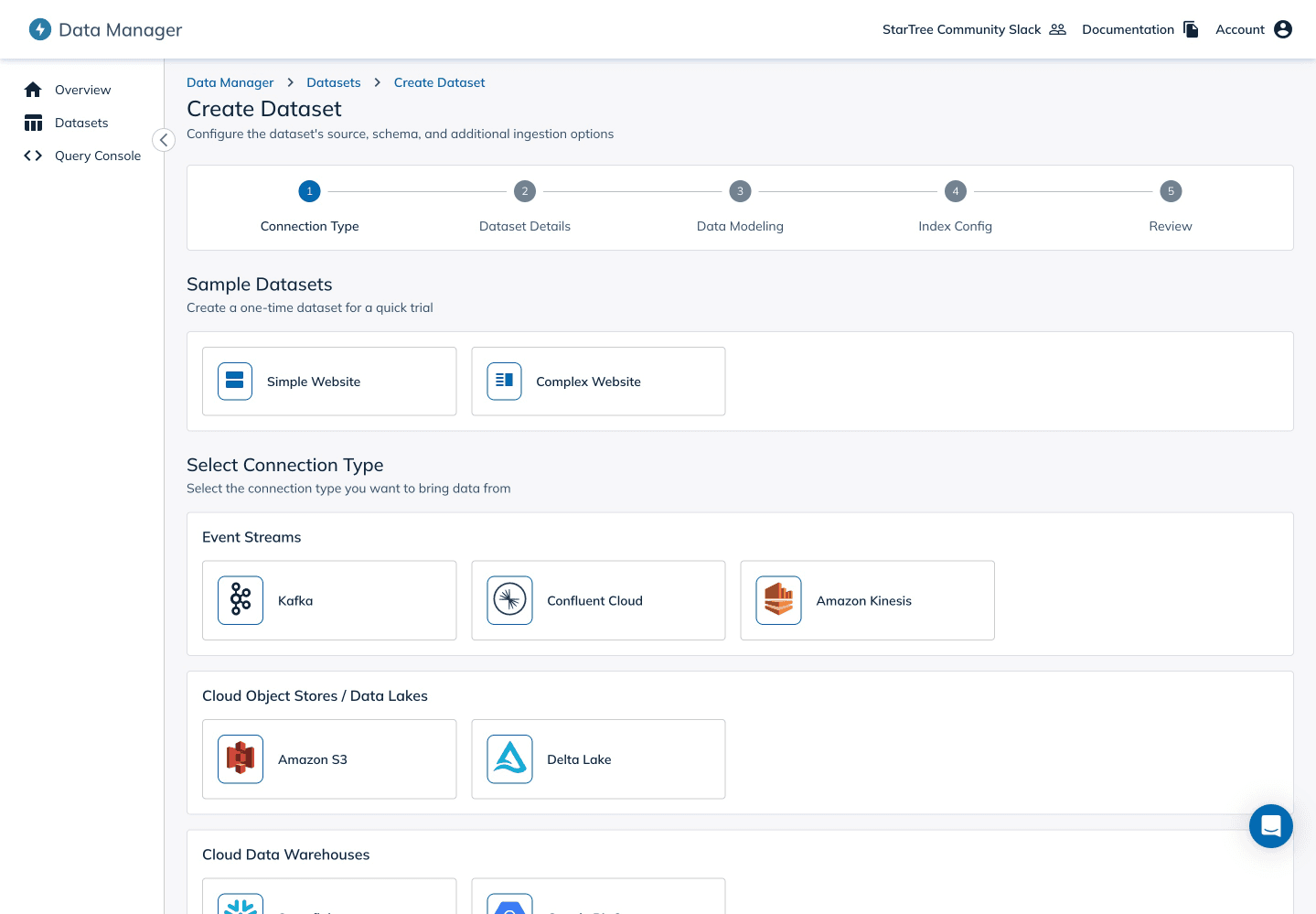Open the Query Console from the sidebar
The width and height of the screenshot is (1316, 914).
pyautogui.click(x=32, y=156)
